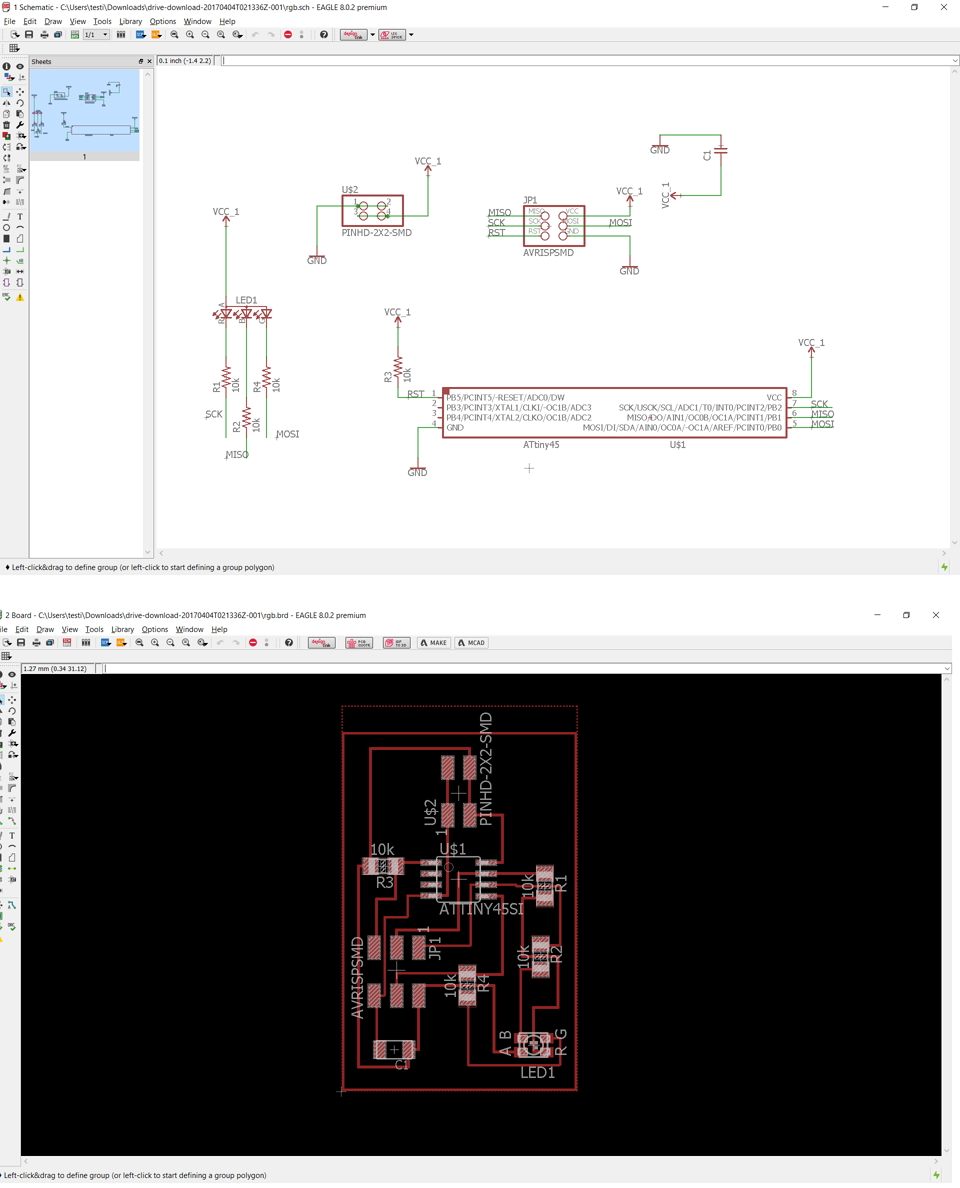Click the MCAD button in Board toolbar
The width and height of the screenshot is (960, 1188).
471,642
